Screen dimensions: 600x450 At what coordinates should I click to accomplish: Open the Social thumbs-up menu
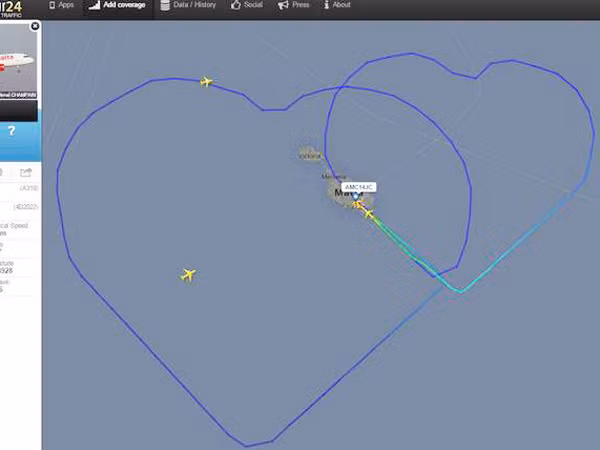click(247, 5)
